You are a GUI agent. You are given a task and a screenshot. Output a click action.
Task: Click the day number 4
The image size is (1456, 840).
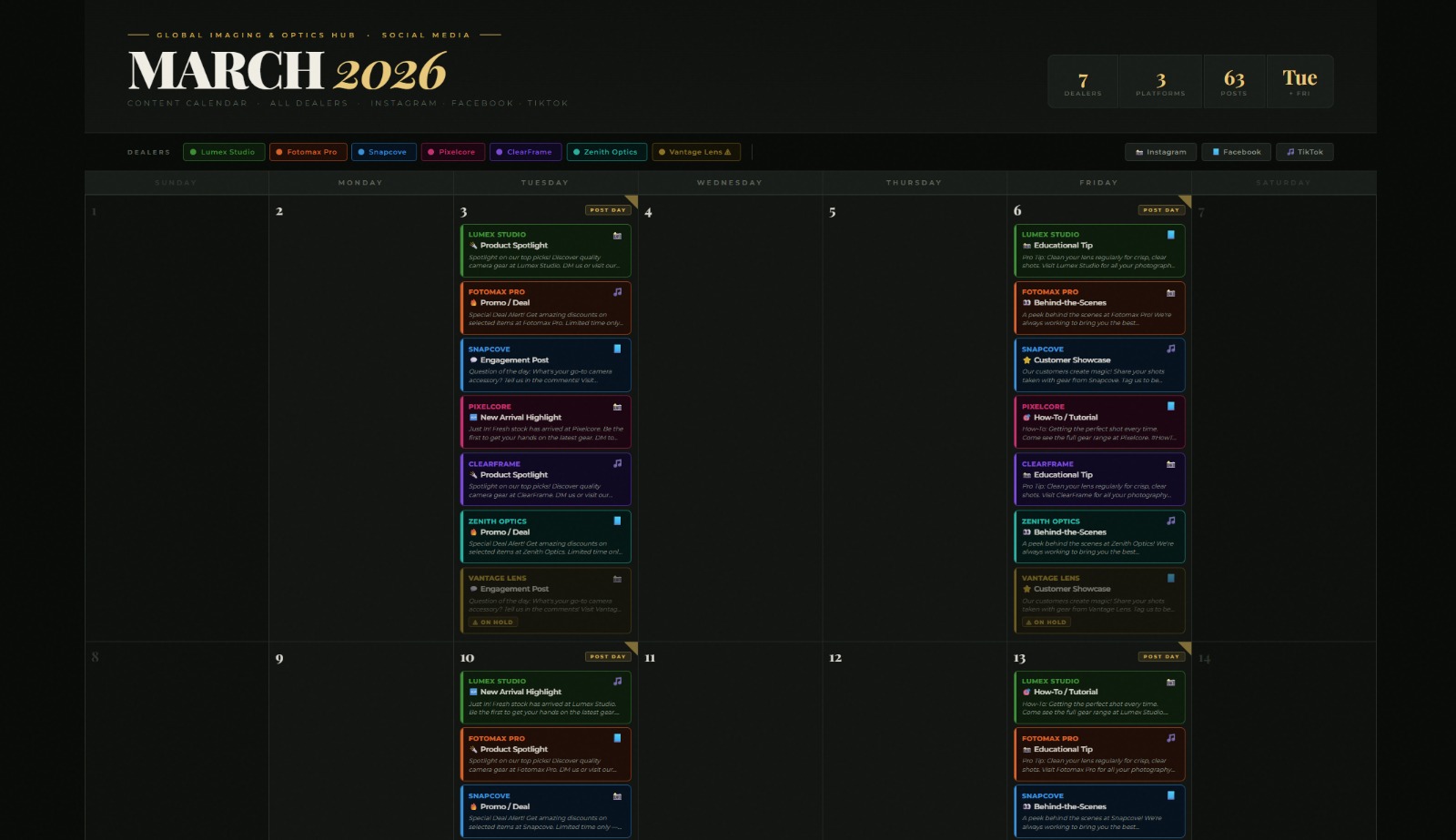pos(648,213)
